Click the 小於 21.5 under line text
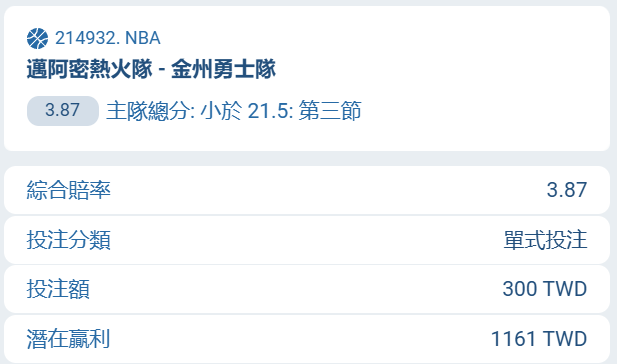This screenshot has height=364, width=617. (245, 111)
